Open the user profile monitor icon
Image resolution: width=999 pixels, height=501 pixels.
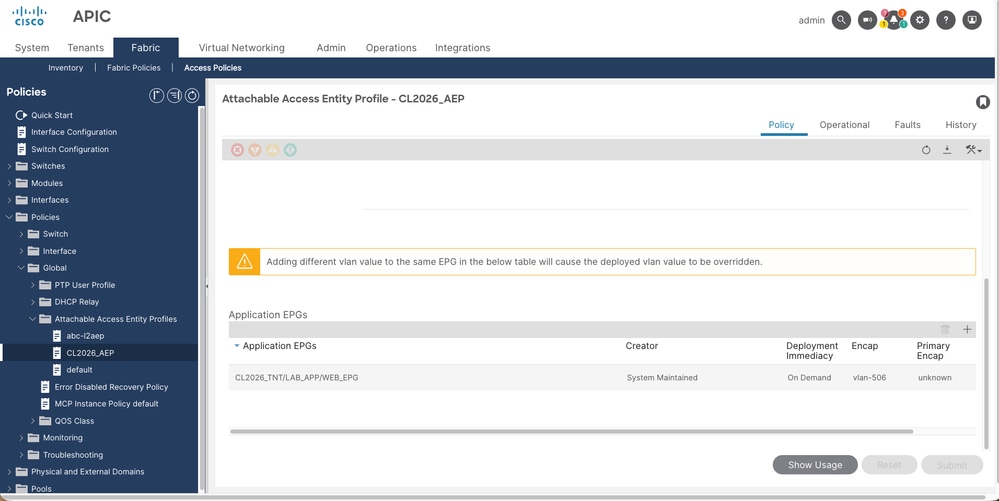point(972,20)
